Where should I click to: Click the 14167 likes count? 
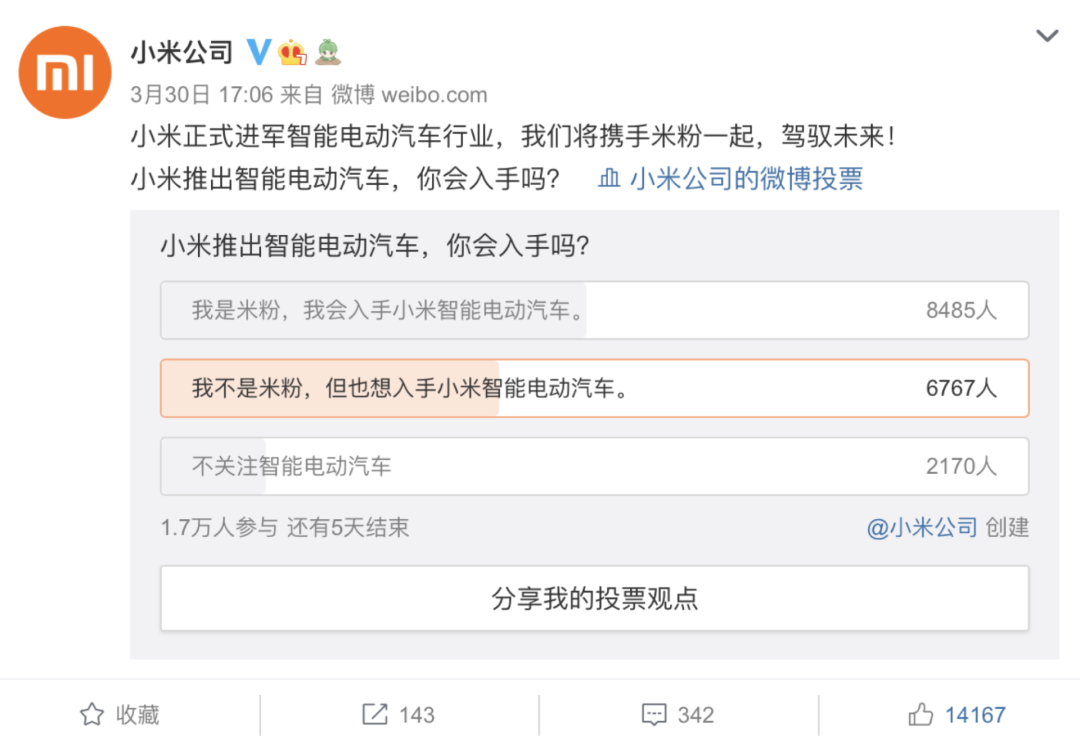coord(975,715)
